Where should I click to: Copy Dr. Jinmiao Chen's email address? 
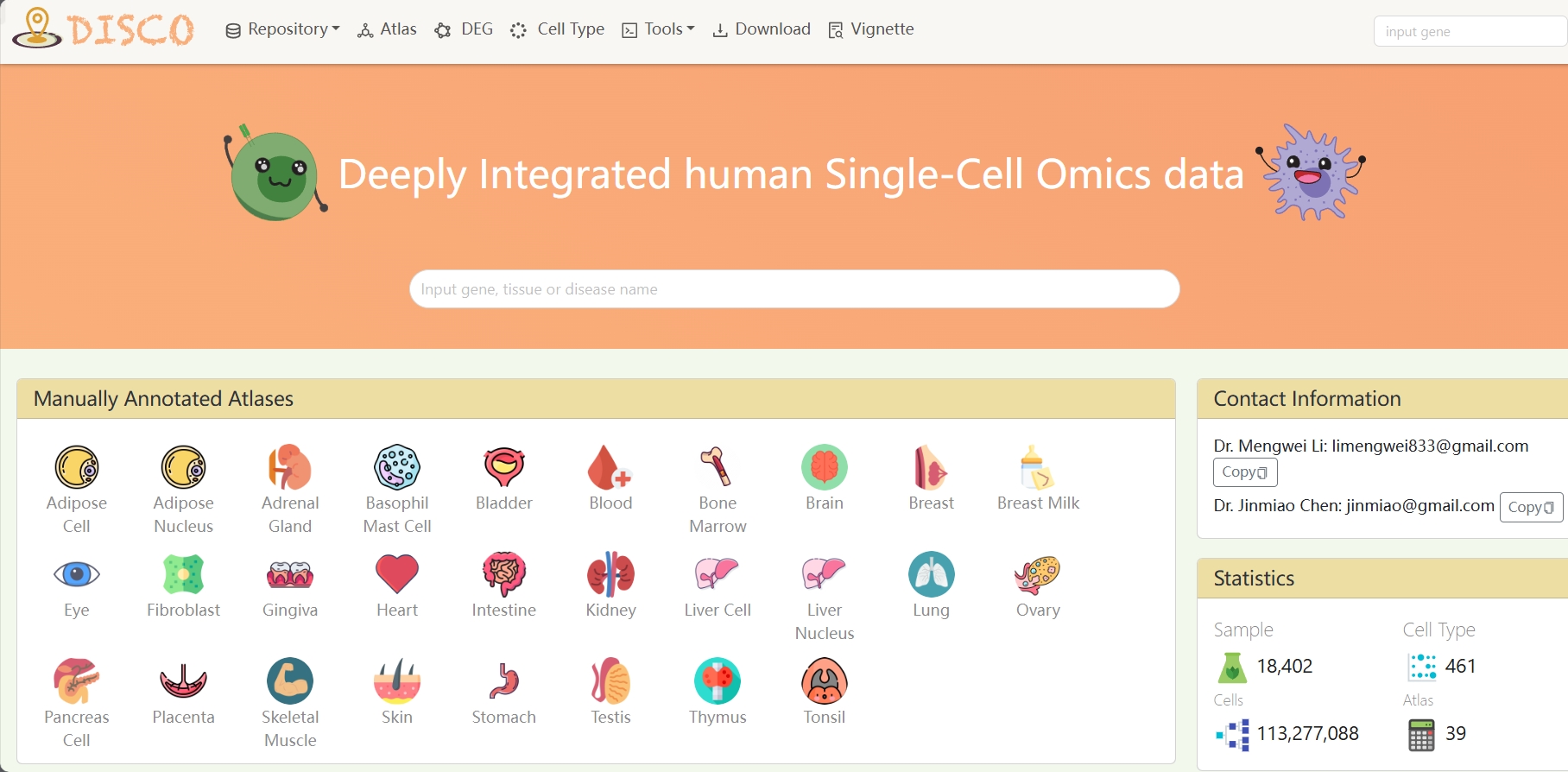(1530, 507)
